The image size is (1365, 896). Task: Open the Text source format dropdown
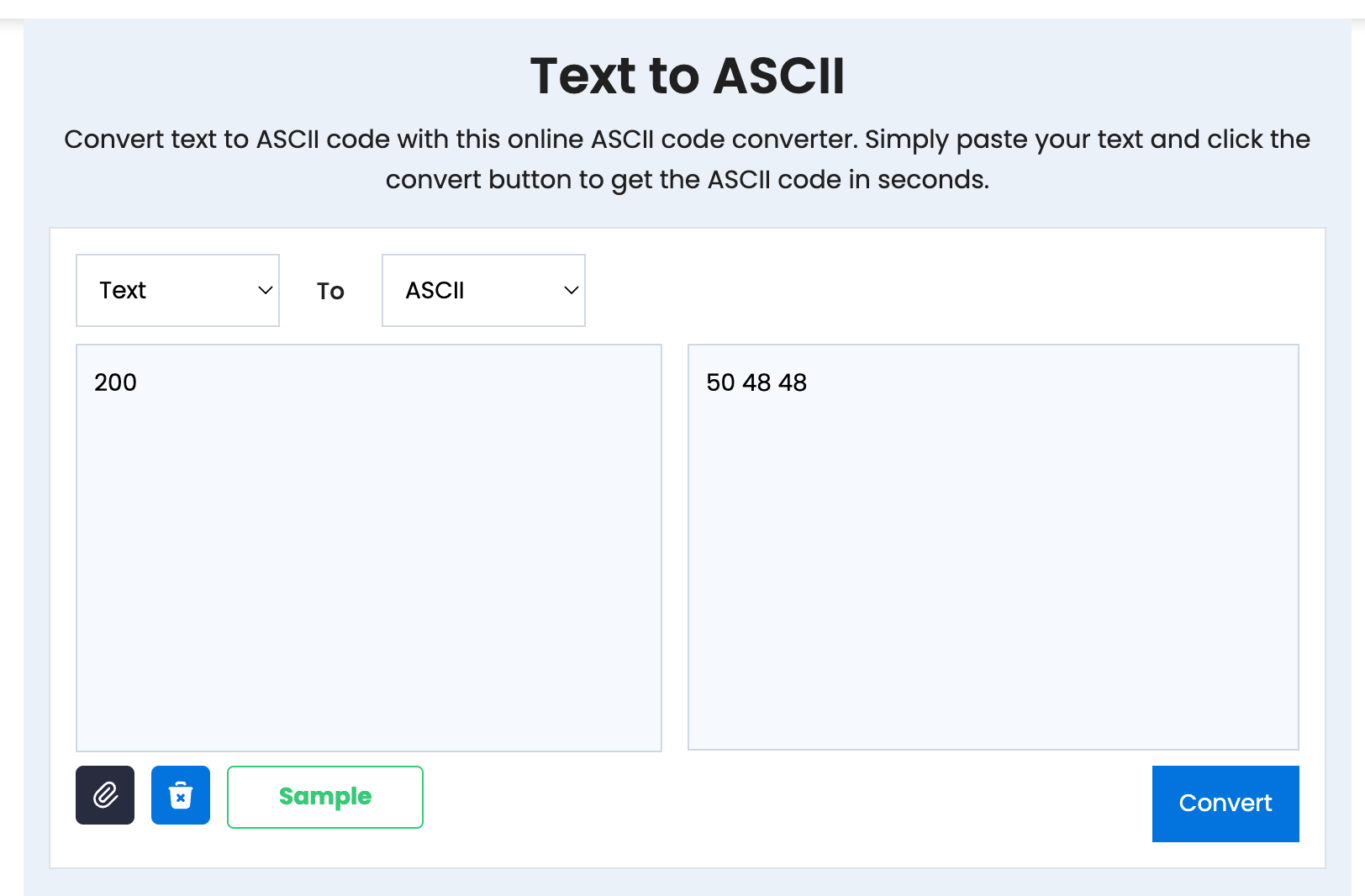click(177, 291)
